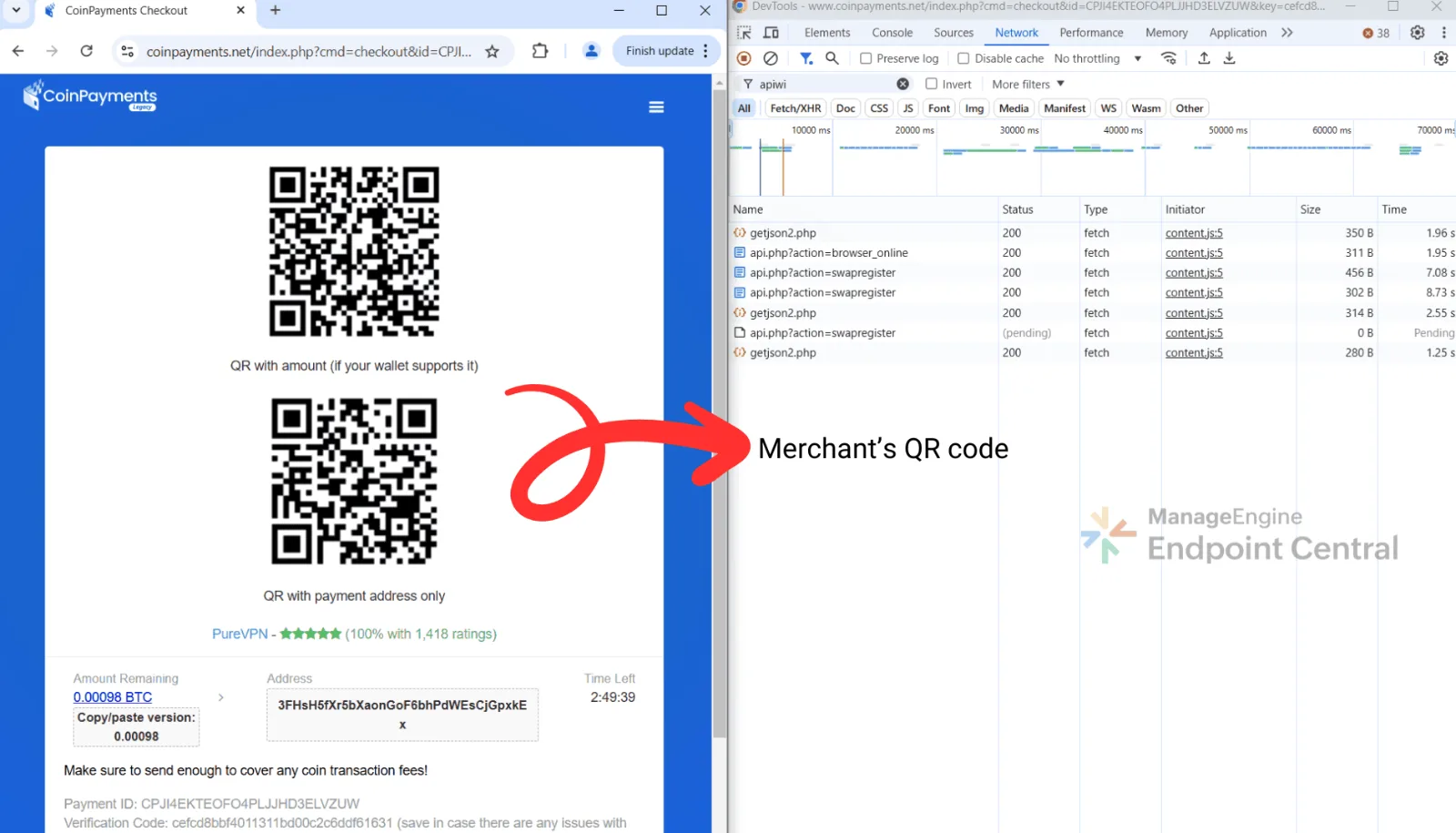Switch to the Elements tab
The width and height of the screenshot is (1456, 833).
pyautogui.click(x=827, y=33)
